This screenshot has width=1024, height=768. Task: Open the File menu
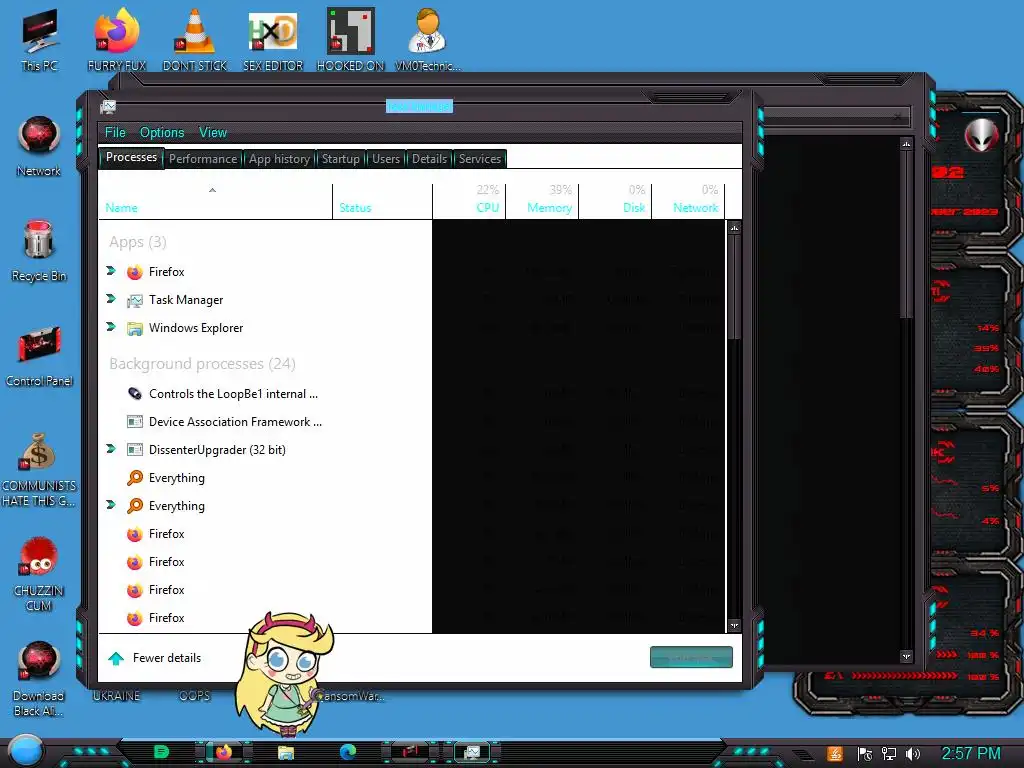coord(115,133)
